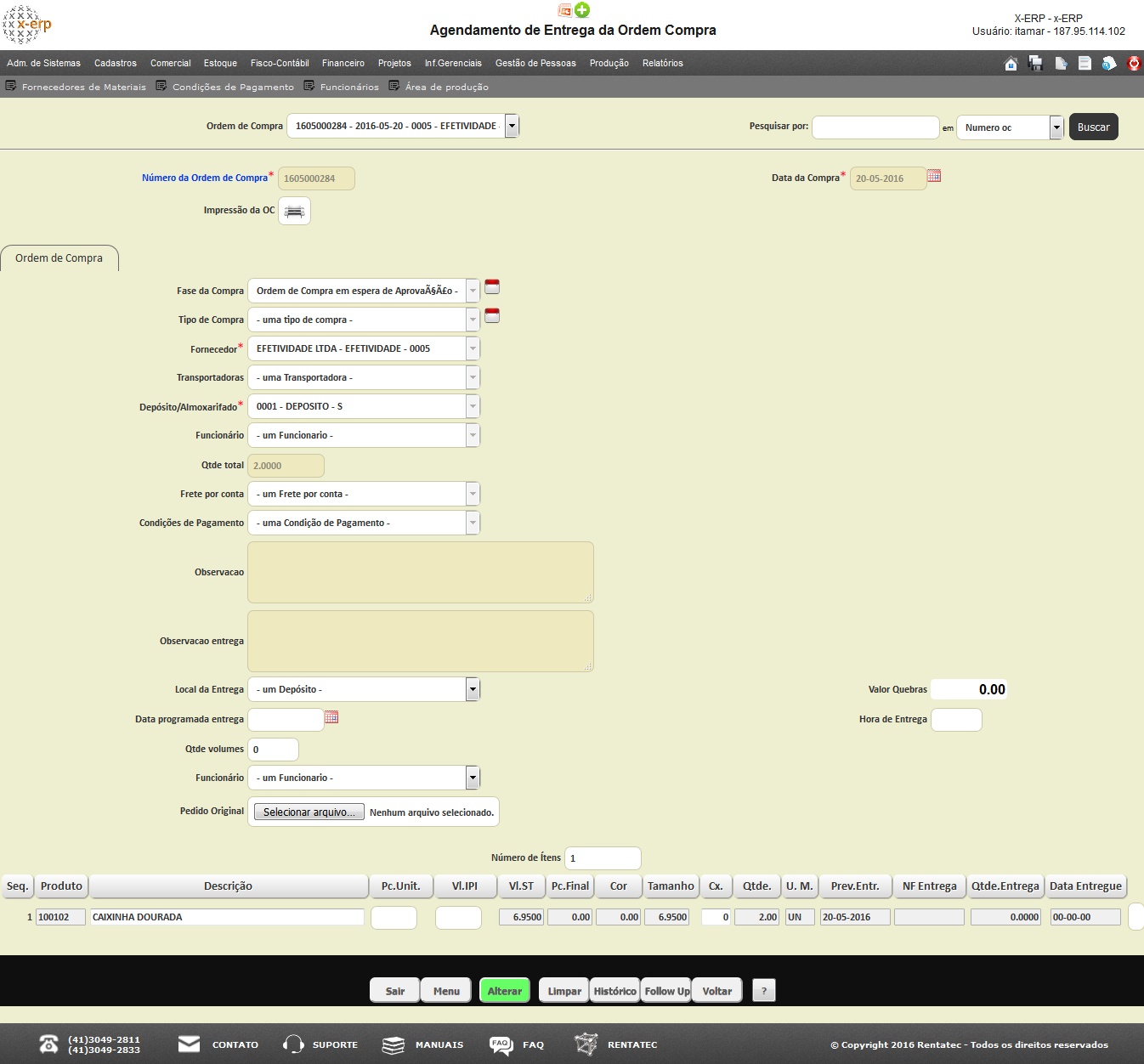1144x1064 pixels.
Task: Click Fornecedores de Materiais shortcut icon
Action: pos(11,86)
